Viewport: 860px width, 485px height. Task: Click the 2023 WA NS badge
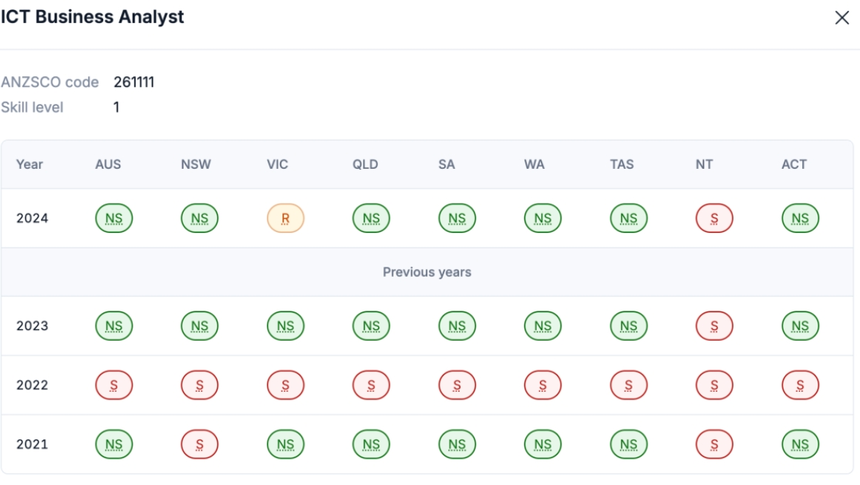coord(543,326)
